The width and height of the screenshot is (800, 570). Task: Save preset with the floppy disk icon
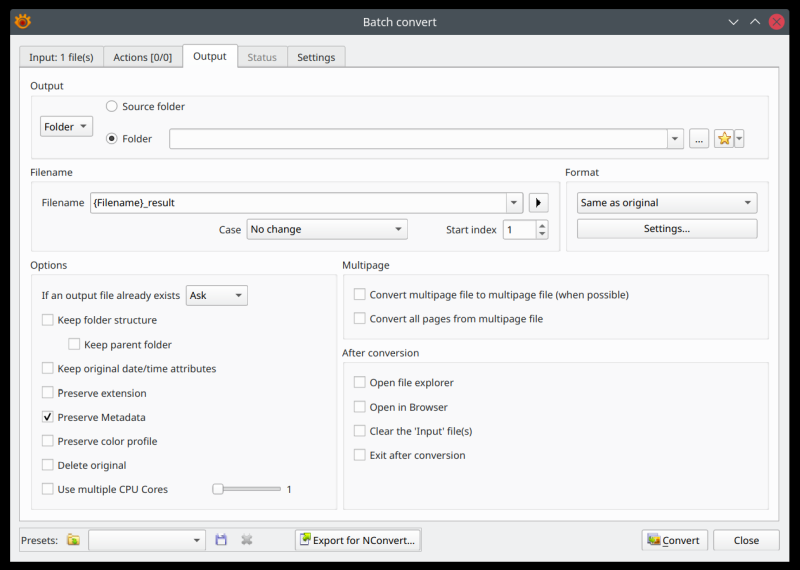tap(221, 540)
